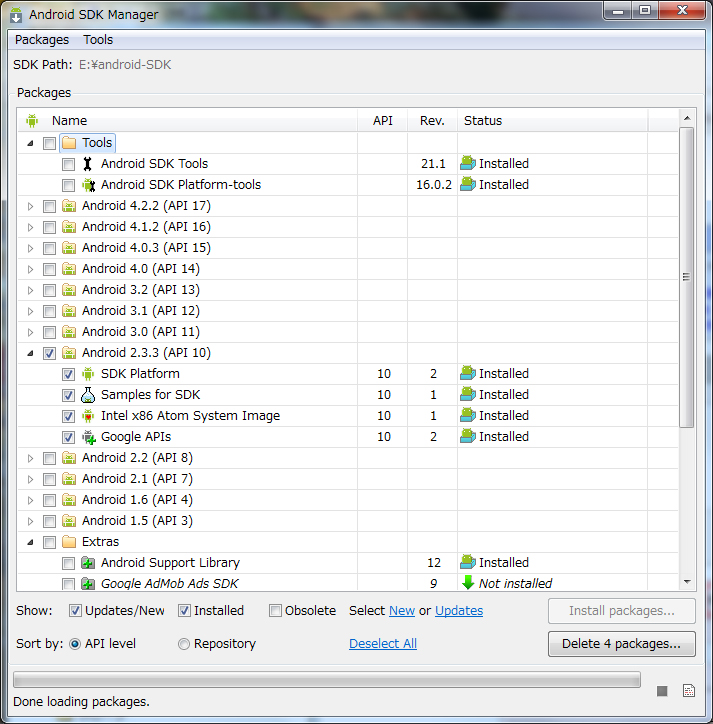The image size is (713, 724).
Task: Click the scrollbar up arrow
Action: [687, 118]
